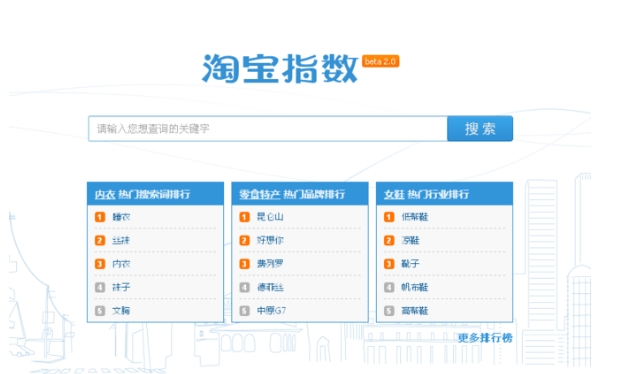The image size is (625, 374).
Task: Click the 搜索 search button
Action: 480,129
